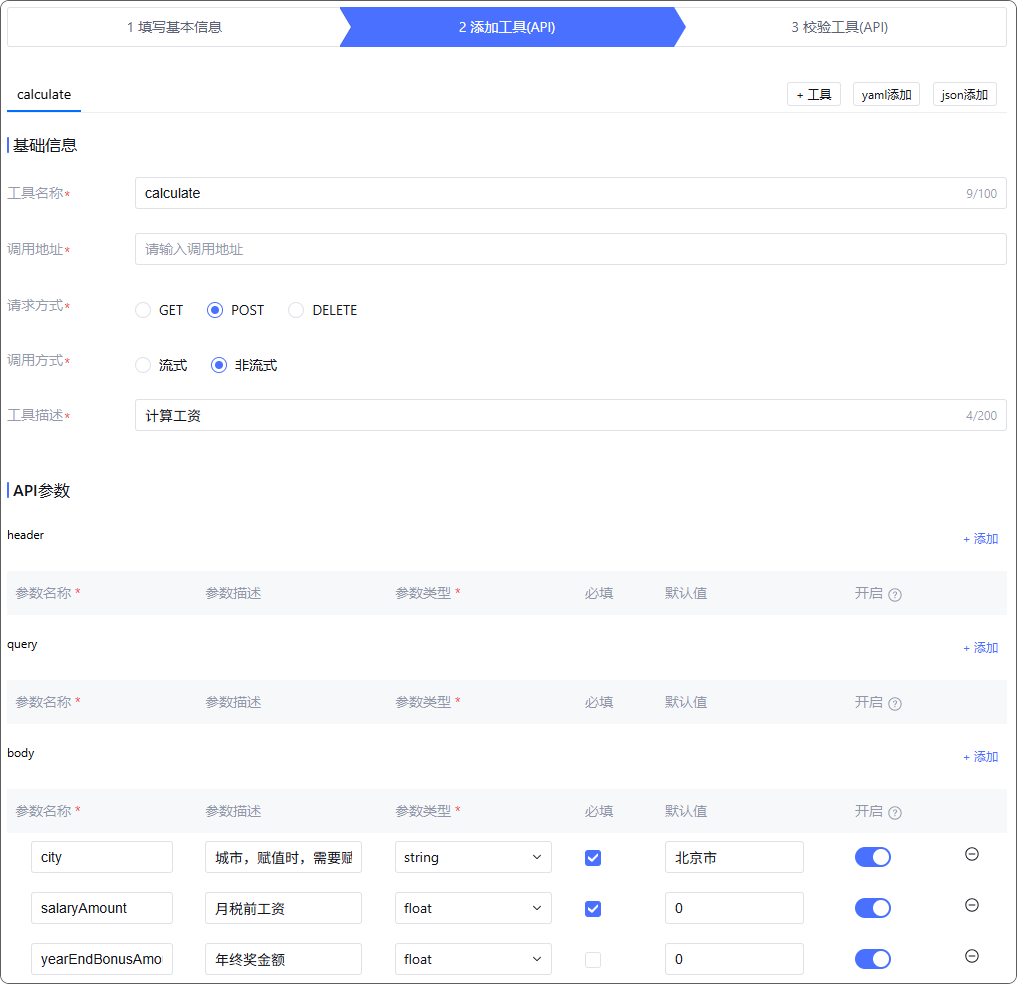The height and width of the screenshot is (984, 1017).
Task: Turn off yearEndBonusAmount enable switch
Action: coord(872,959)
